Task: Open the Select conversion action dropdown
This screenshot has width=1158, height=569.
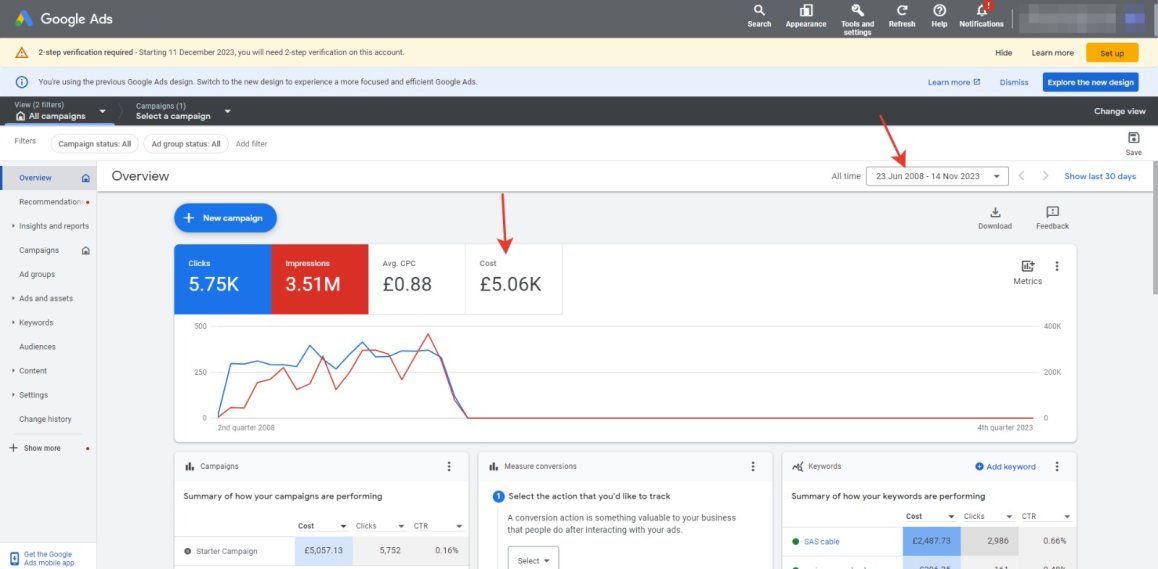Action: tap(533, 560)
